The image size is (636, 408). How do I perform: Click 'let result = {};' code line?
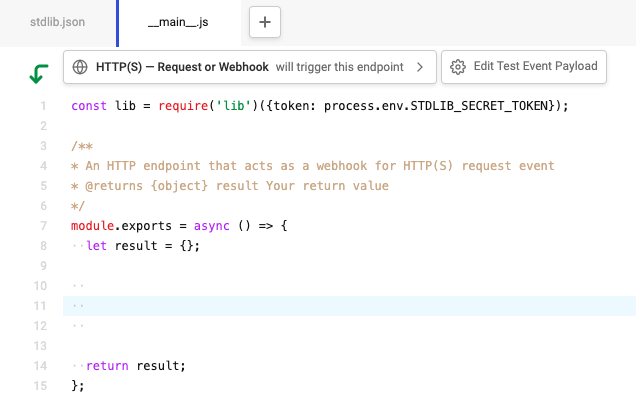coord(143,246)
